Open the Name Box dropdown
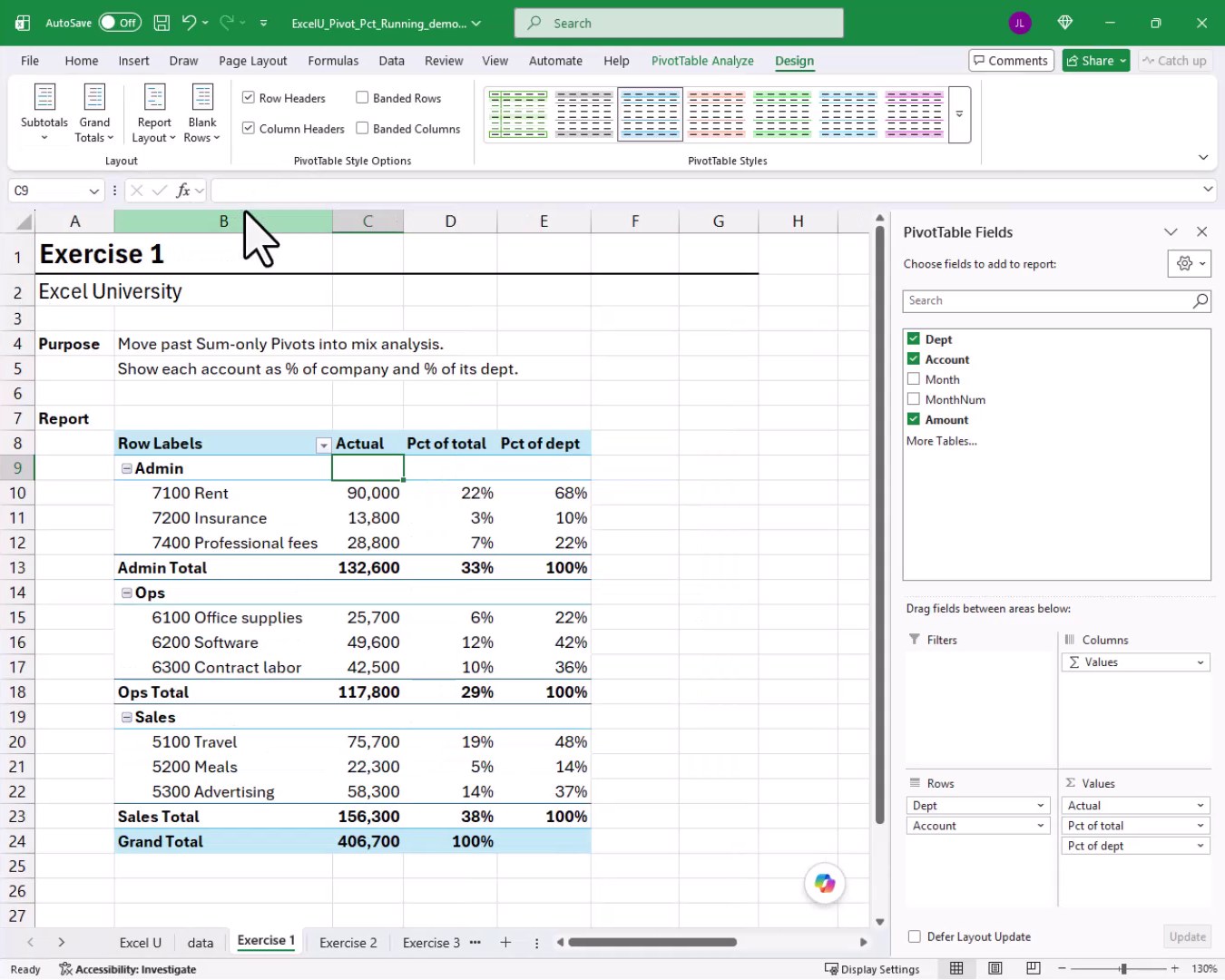Screen dimensions: 1225x980 click(93, 191)
